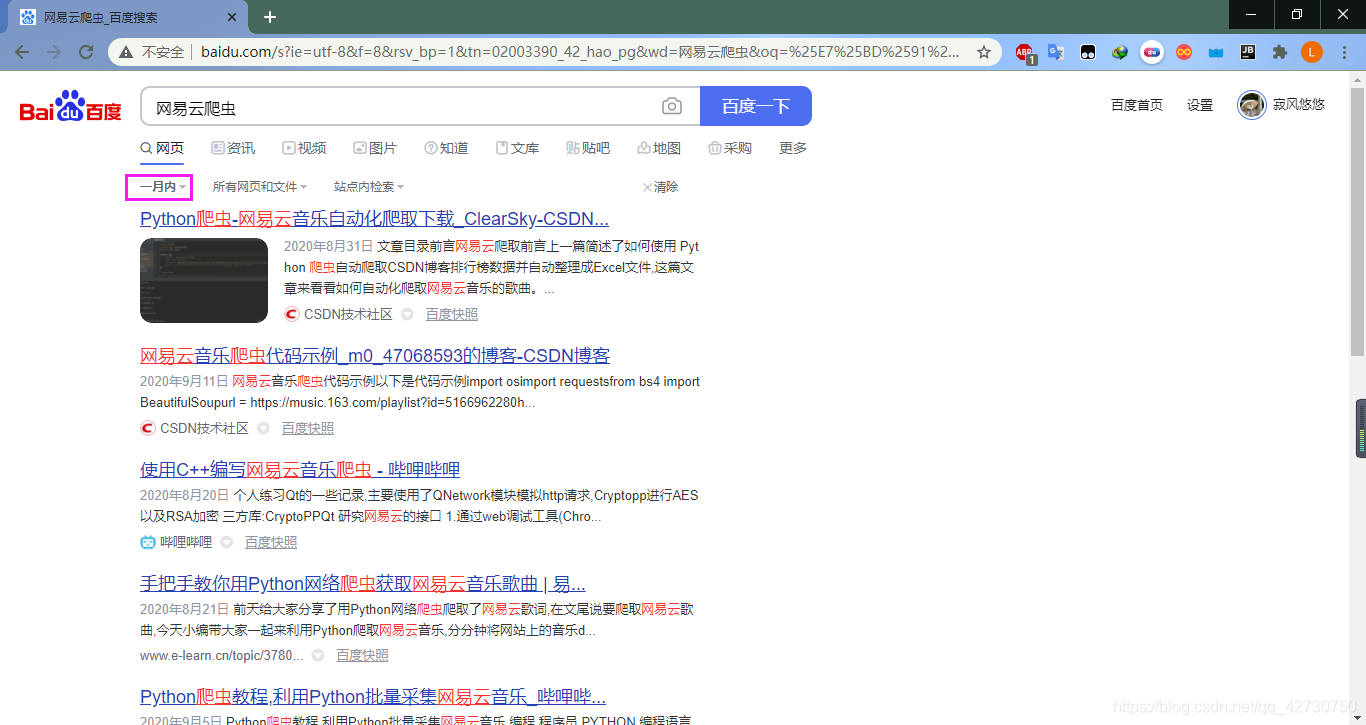
Task: Open a new browser tab
Action: 269,17
